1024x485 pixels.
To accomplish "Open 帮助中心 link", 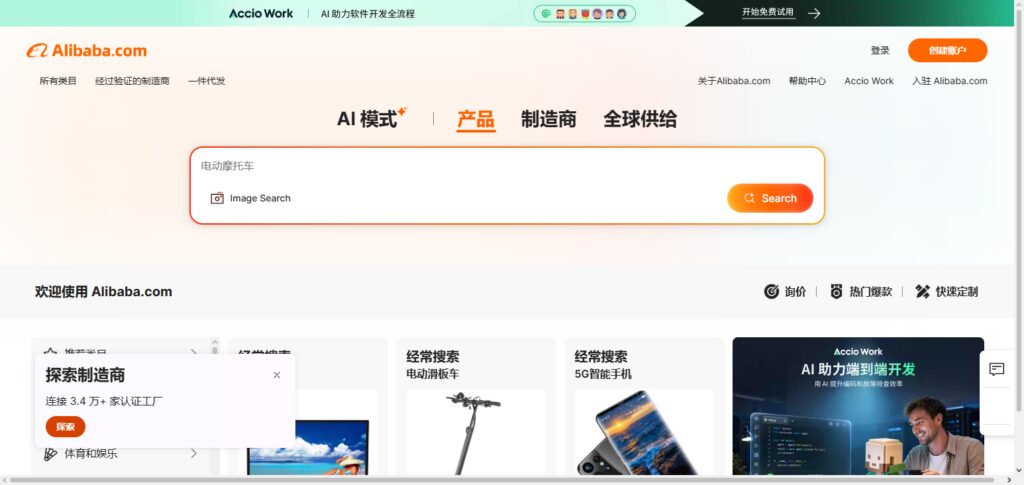I will (x=807, y=81).
